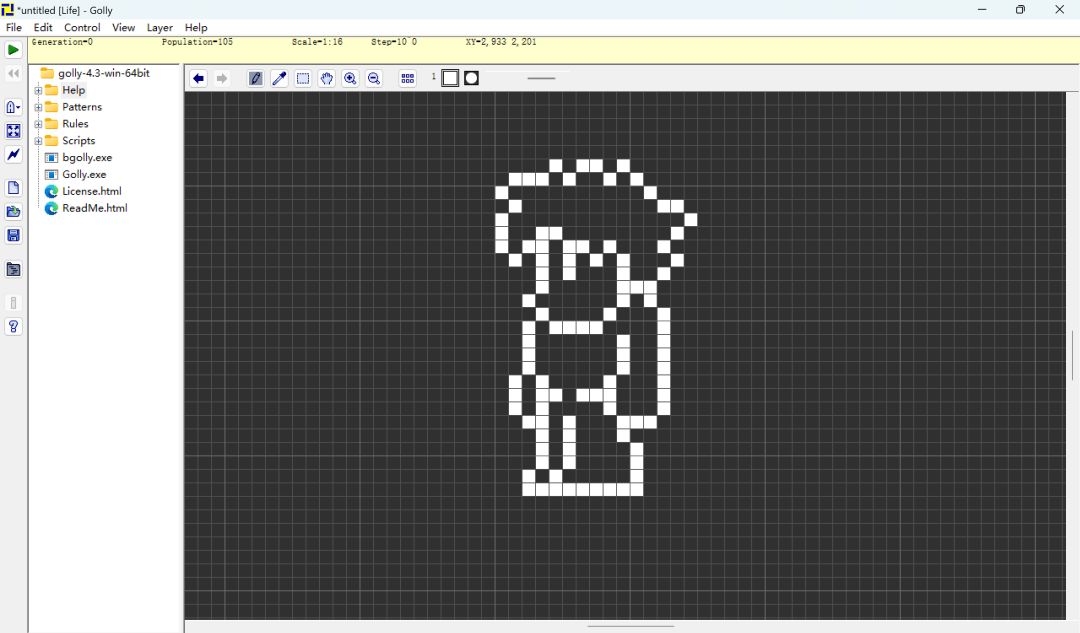Select the Zoom In magnifier tool

(x=350, y=79)
